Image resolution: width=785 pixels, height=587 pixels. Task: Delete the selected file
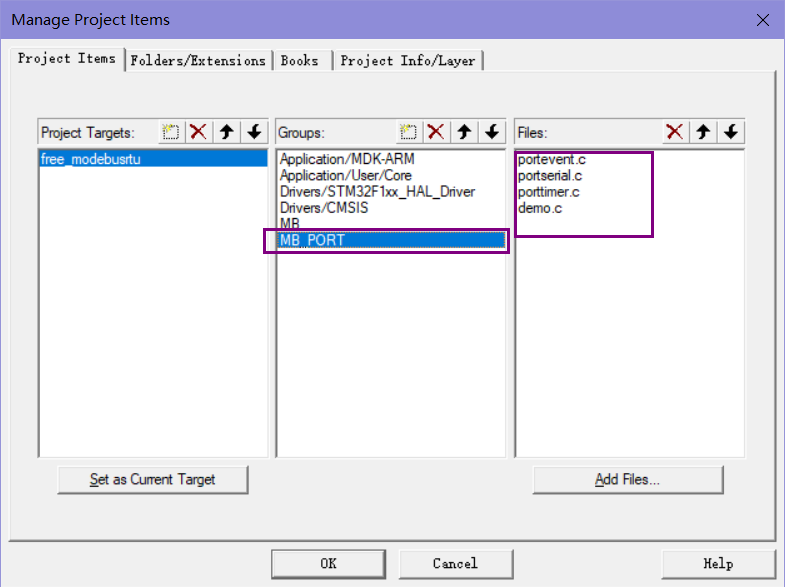[x=675, y=132]
